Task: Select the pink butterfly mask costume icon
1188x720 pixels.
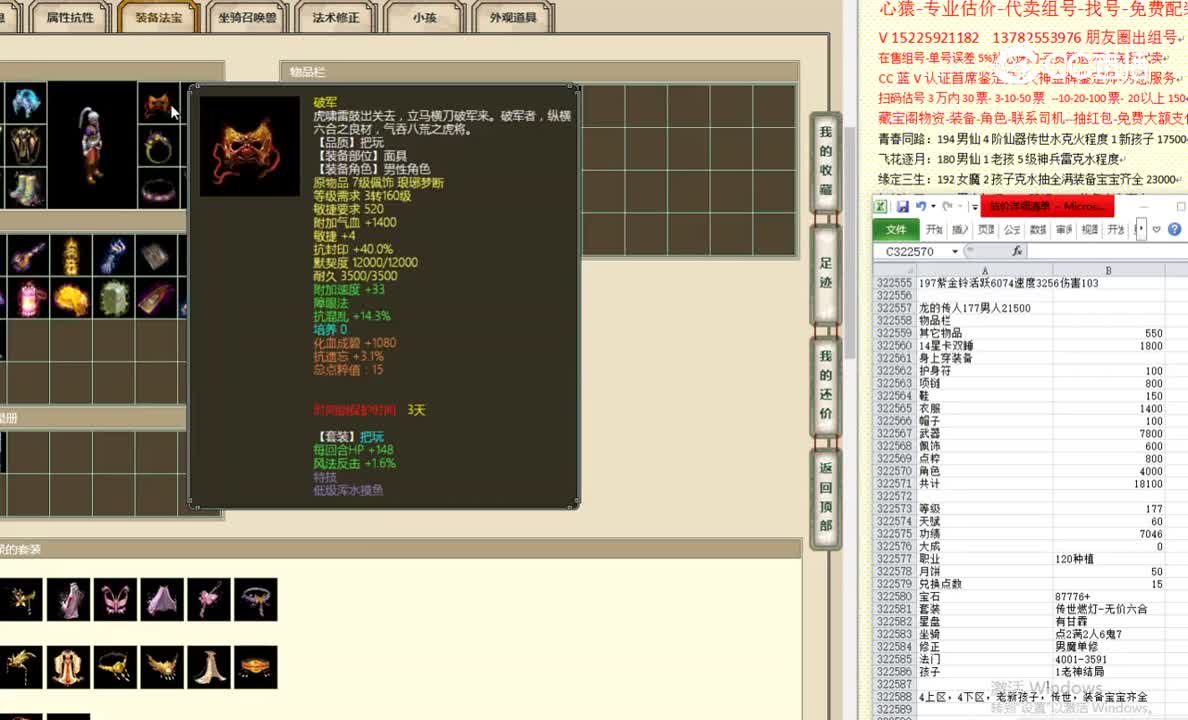Action: click(x=115, y=599)
